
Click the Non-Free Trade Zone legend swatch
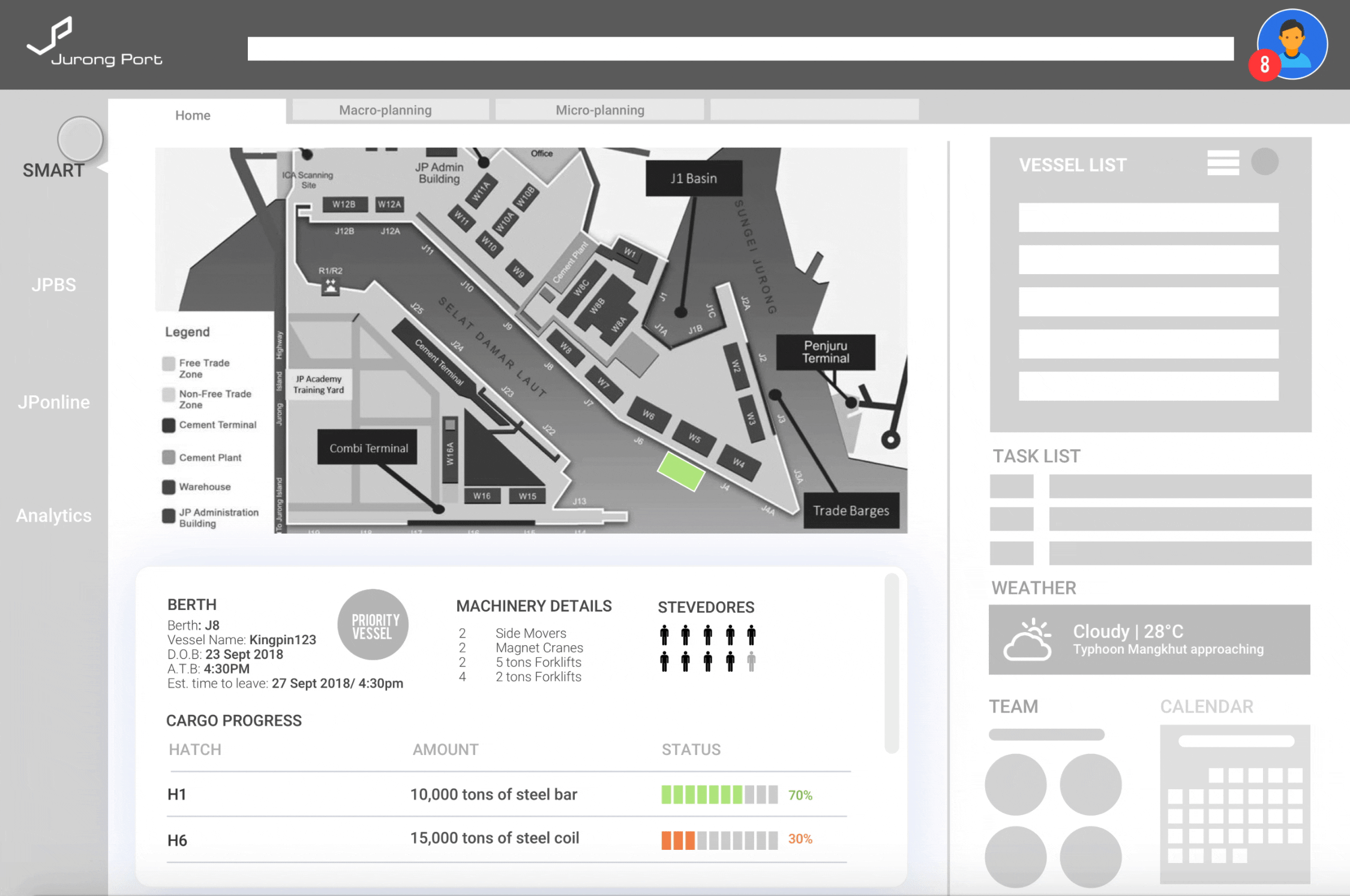169,395
